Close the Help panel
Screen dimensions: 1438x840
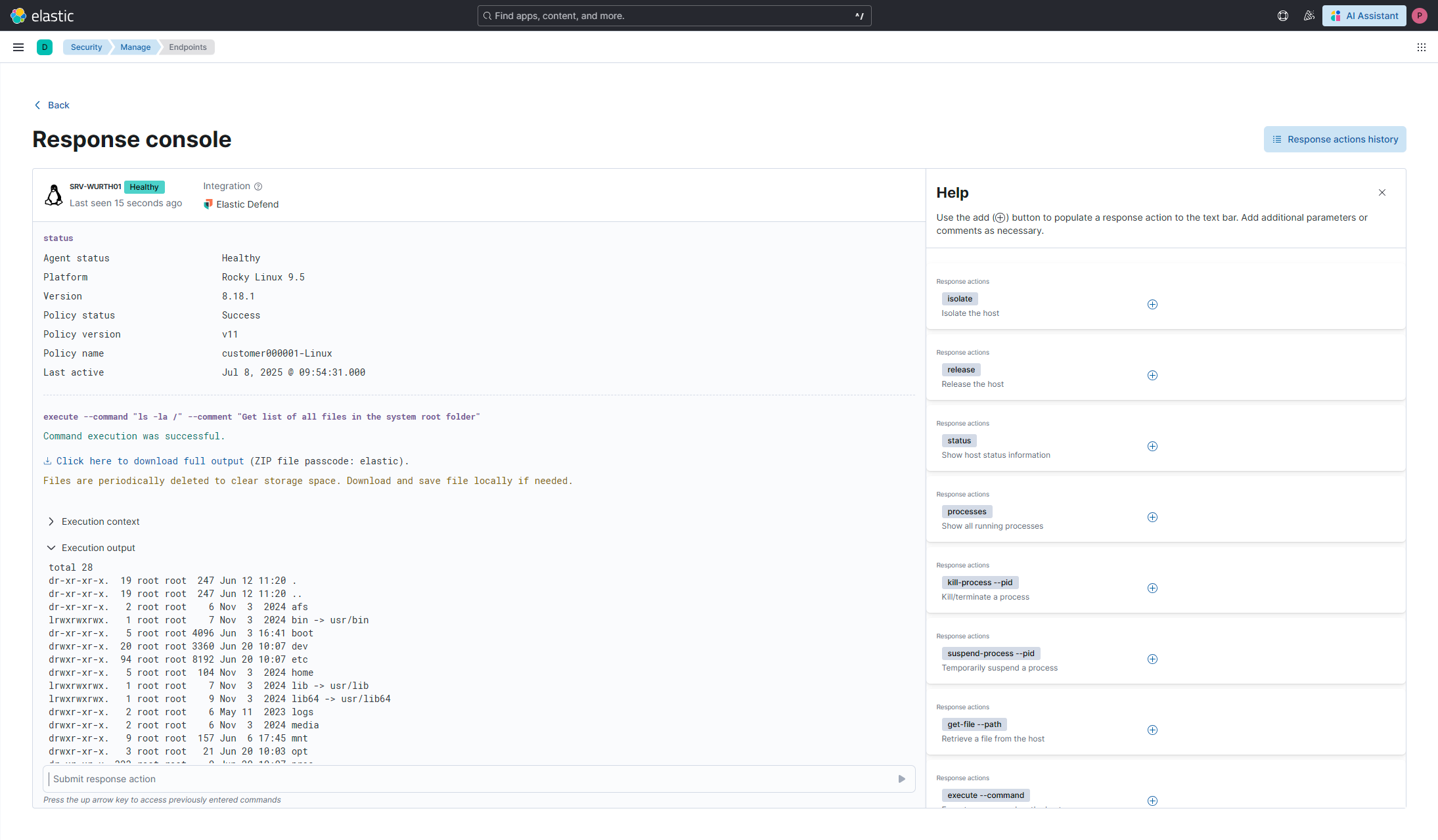1382,192
